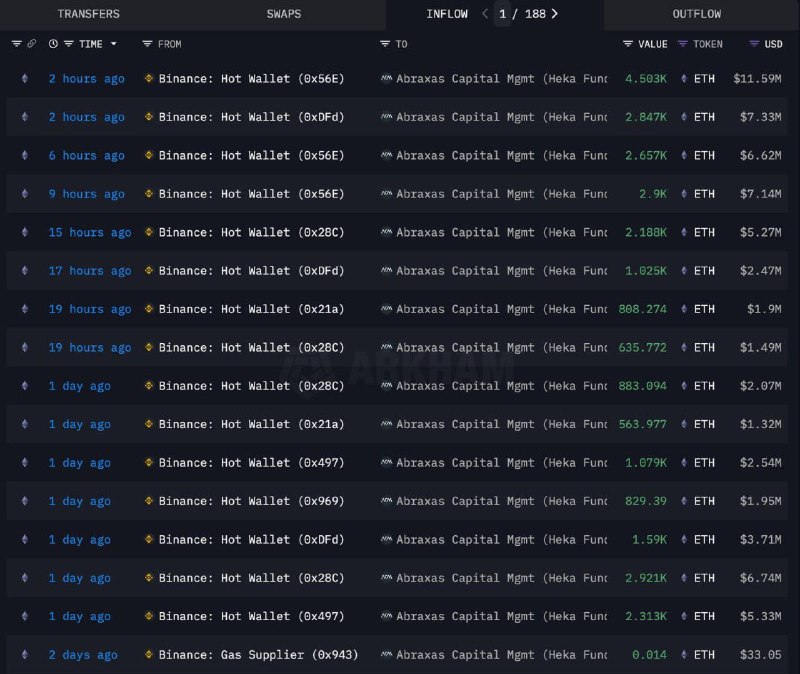Open the OUTFLOW tab

coord(696,14)
